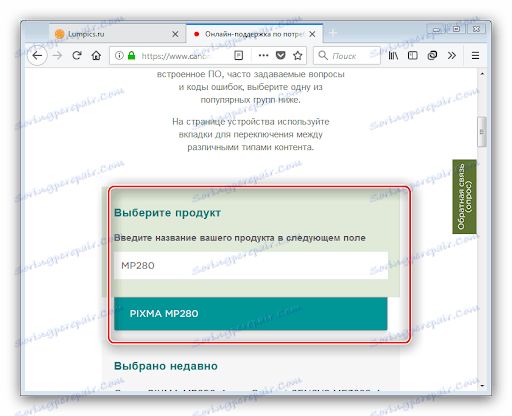Open the Library toolbar icon
This screenshot has width=512, height=416.
[393, 55]
